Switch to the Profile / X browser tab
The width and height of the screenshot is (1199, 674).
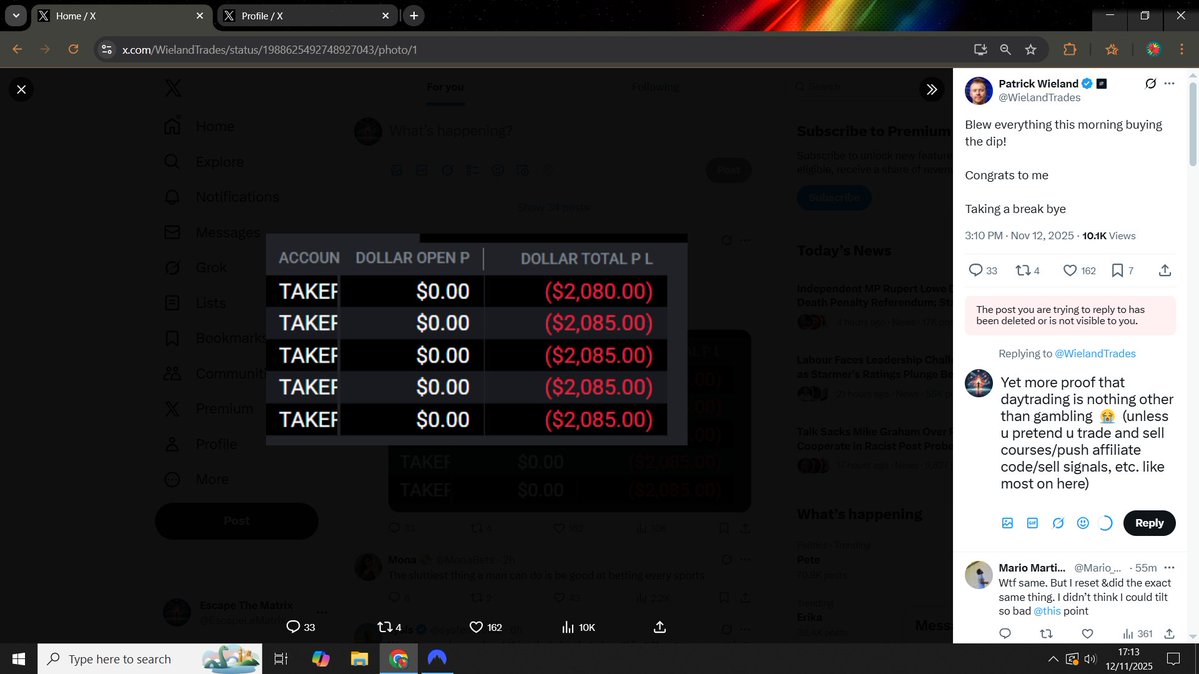307,15
